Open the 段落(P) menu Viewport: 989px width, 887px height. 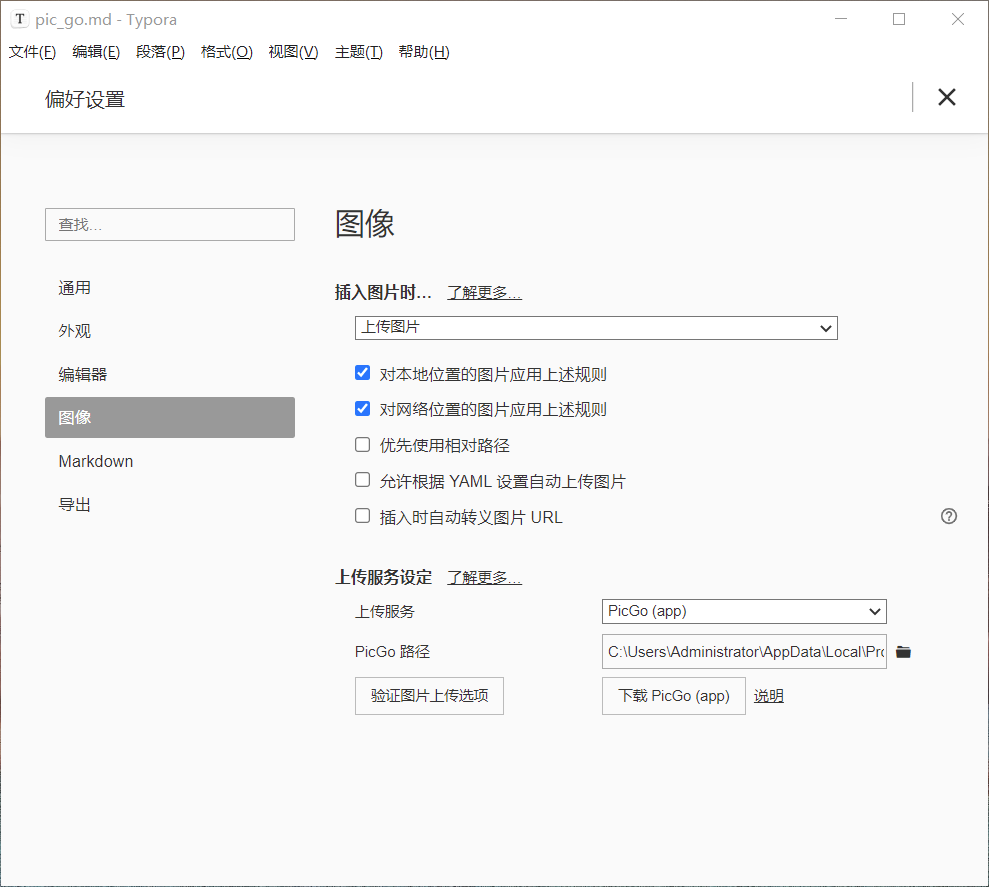click(x=160, y=52)
